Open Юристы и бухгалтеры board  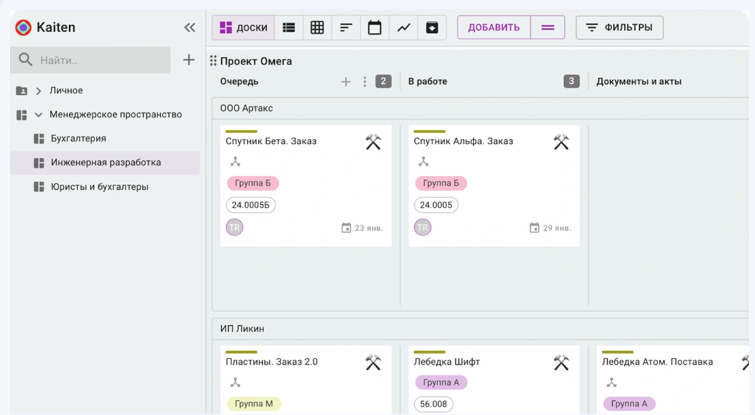pos(100,187)
